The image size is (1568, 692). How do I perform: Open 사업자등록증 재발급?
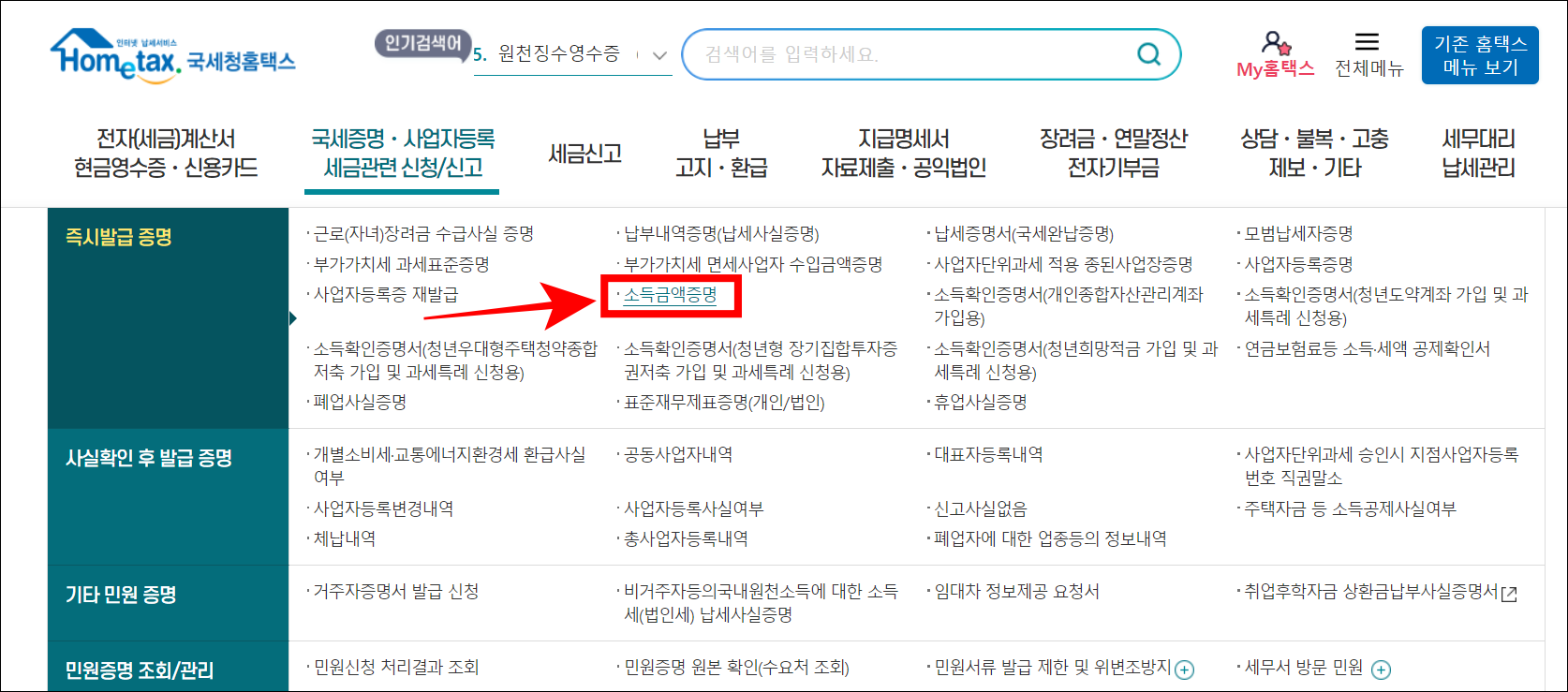tap(386, 295)
